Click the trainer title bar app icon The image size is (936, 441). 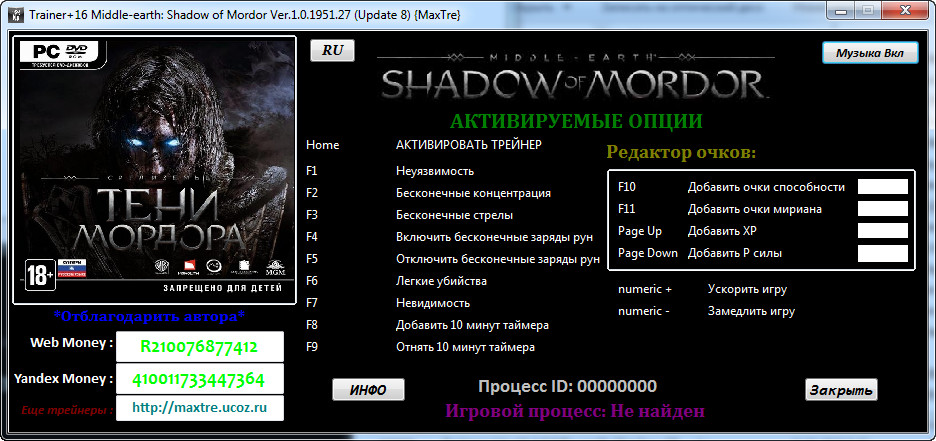coord(17,14)
